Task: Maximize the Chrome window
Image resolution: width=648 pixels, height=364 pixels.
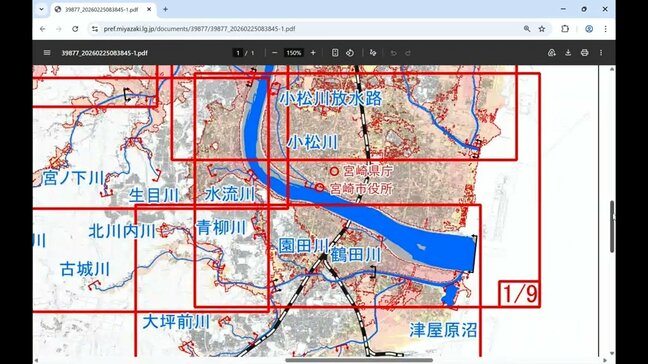Action: click(x=584, y=9)
